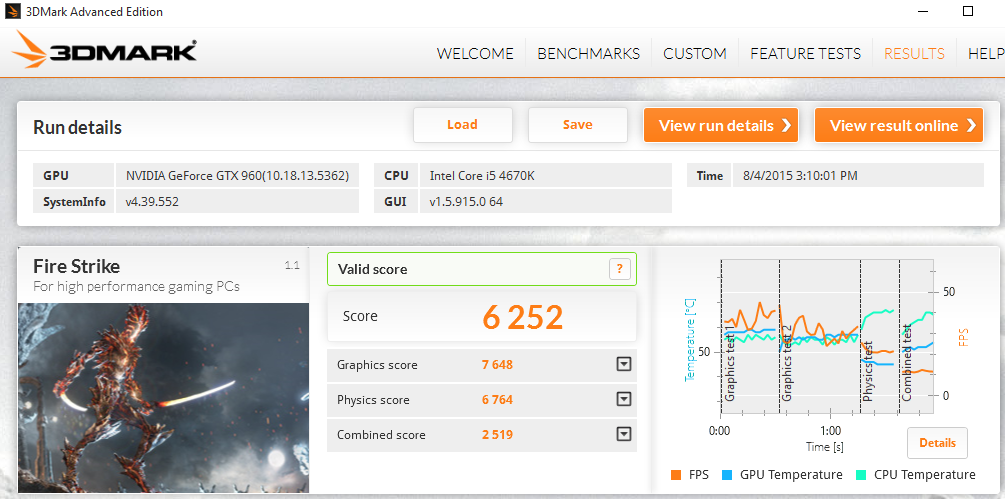Maximize the 3DMark window
This screenshot has height=499, width=1005.
click(x=968, y=12)
